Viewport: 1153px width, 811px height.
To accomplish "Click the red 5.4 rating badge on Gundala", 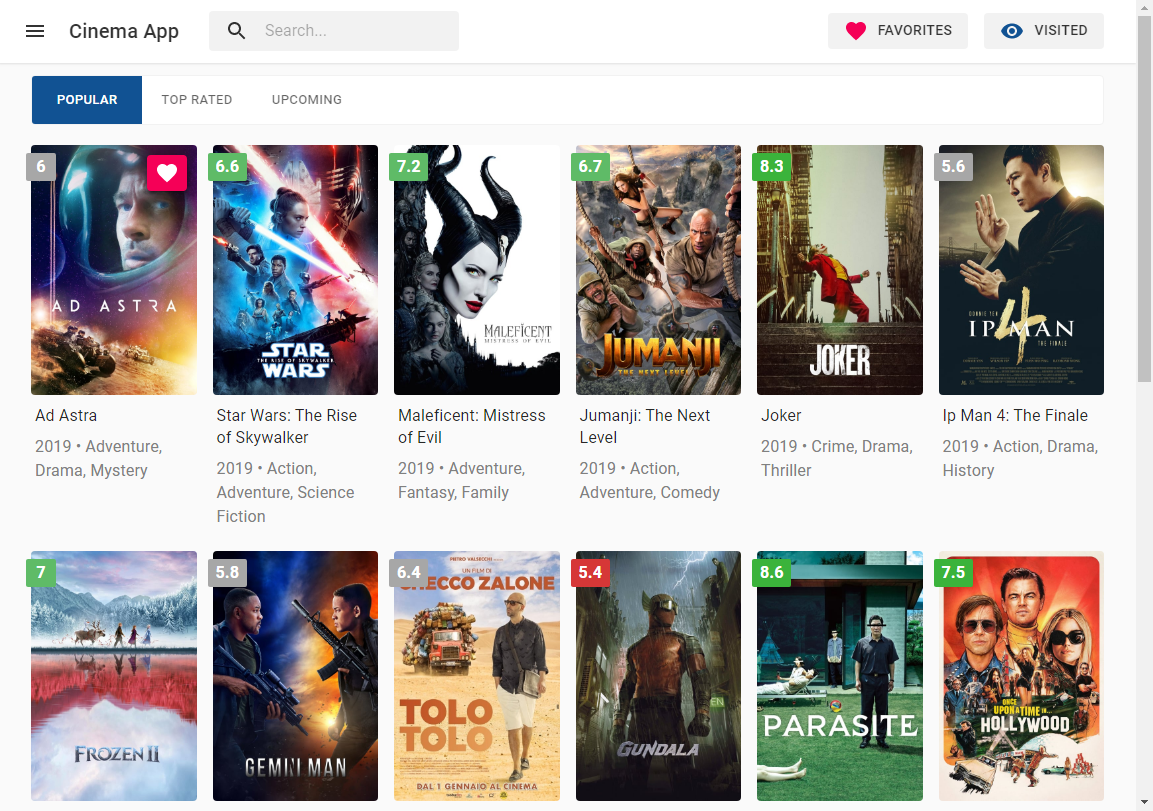I will (590, 572).
